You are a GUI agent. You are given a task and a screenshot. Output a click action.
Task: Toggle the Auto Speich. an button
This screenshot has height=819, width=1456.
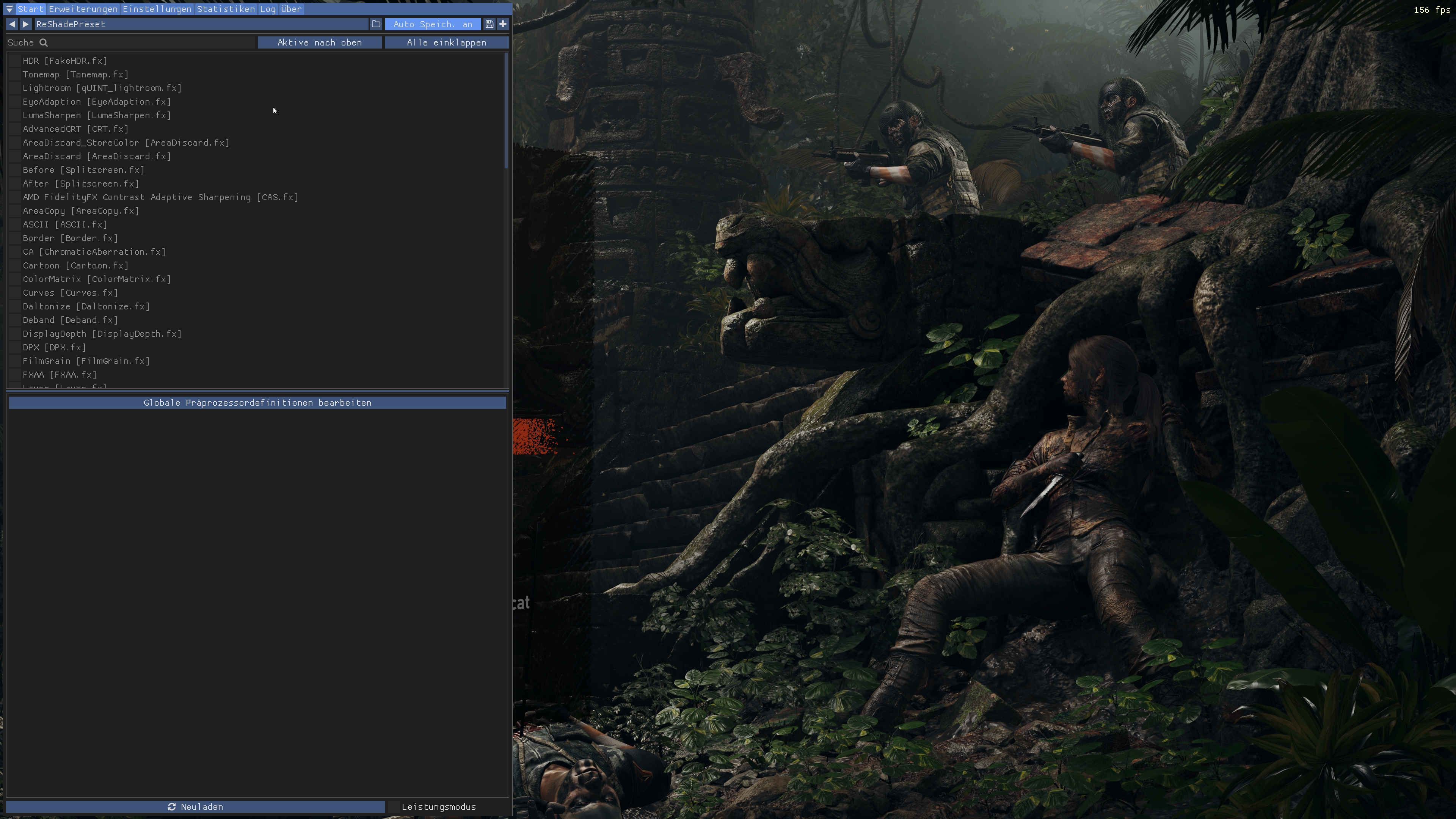[x=432, y=24]
